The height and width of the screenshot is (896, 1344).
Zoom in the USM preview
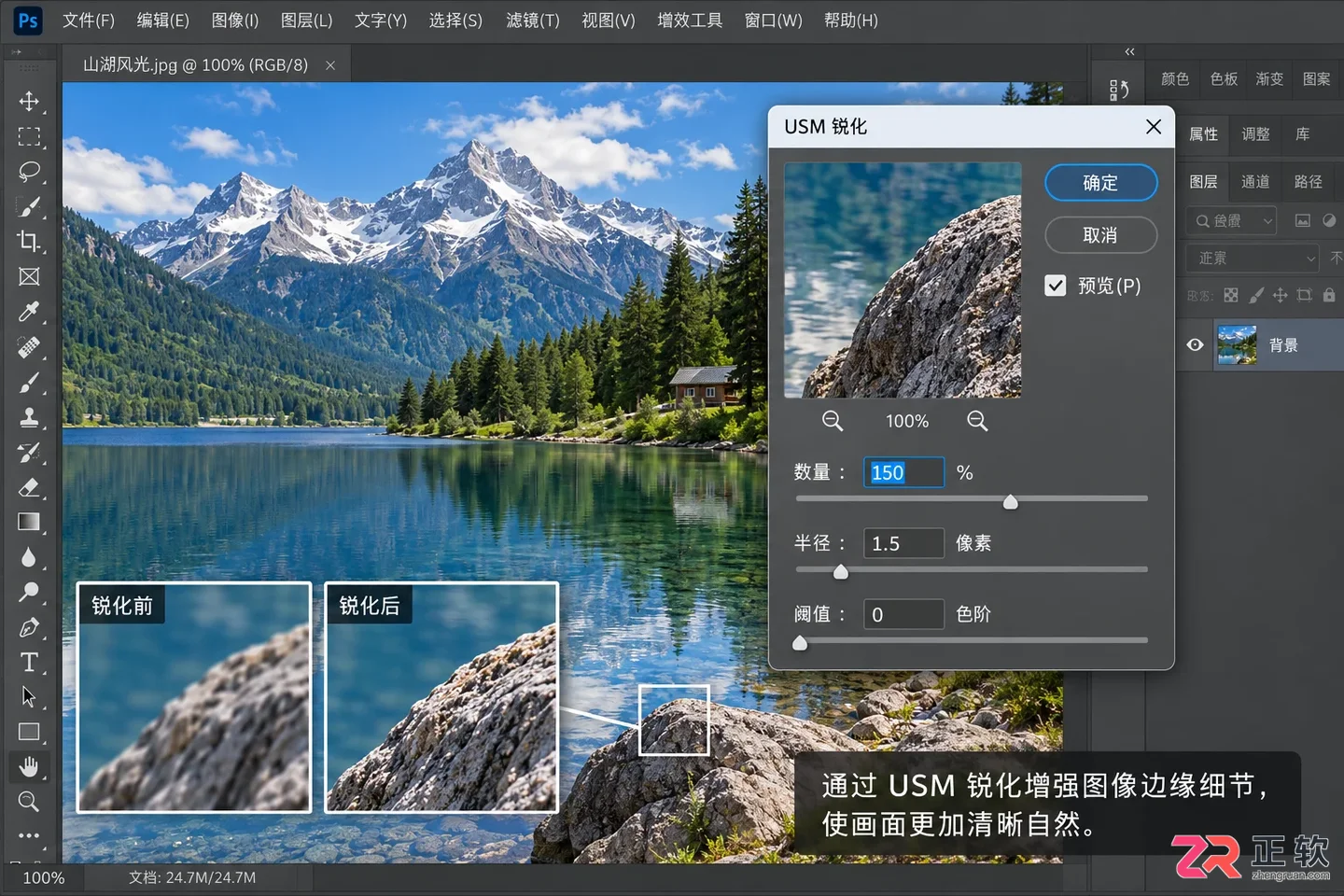pyautogui.click(x=977, y=421)
